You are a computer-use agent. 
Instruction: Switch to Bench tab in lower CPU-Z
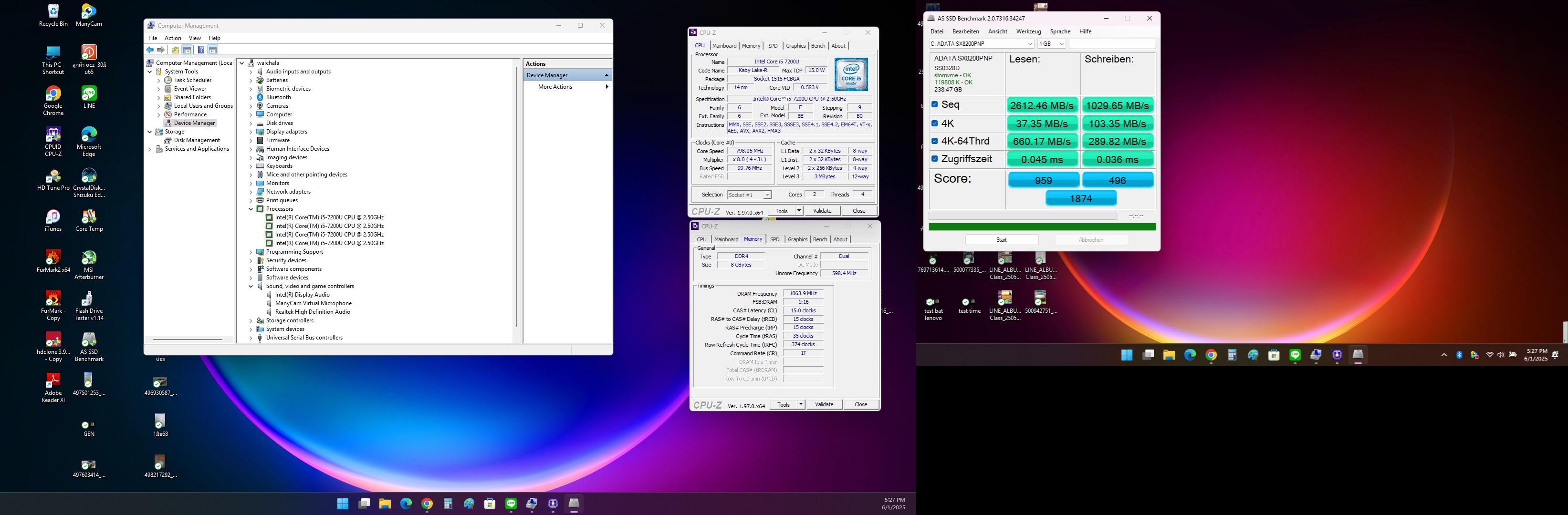click(x=820, y=239)
